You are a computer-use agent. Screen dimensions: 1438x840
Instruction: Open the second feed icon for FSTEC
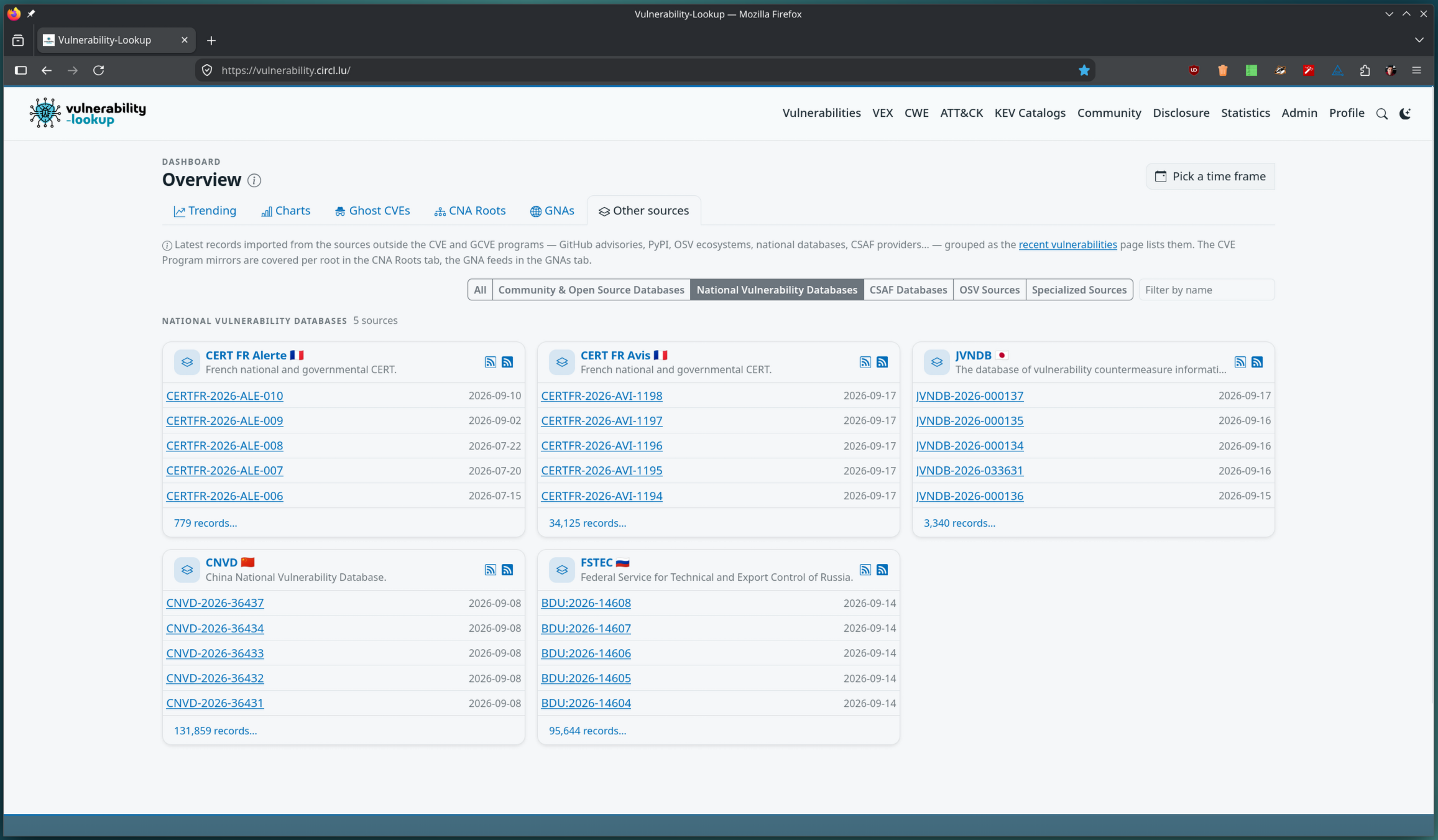pyautogui.click(x=882, y=570)
